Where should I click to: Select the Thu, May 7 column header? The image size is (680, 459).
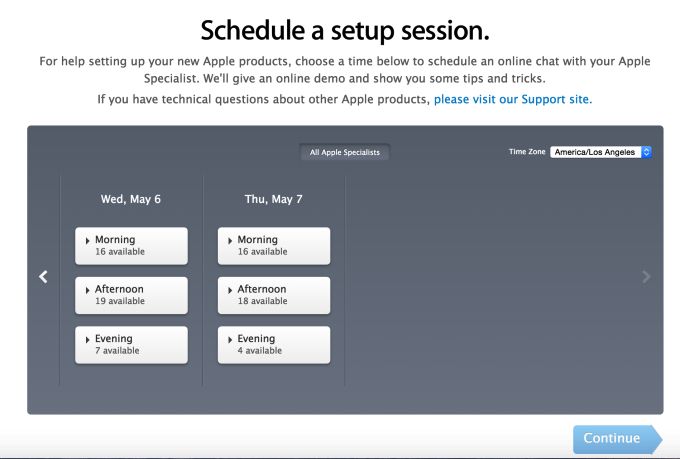click(274, 199)
